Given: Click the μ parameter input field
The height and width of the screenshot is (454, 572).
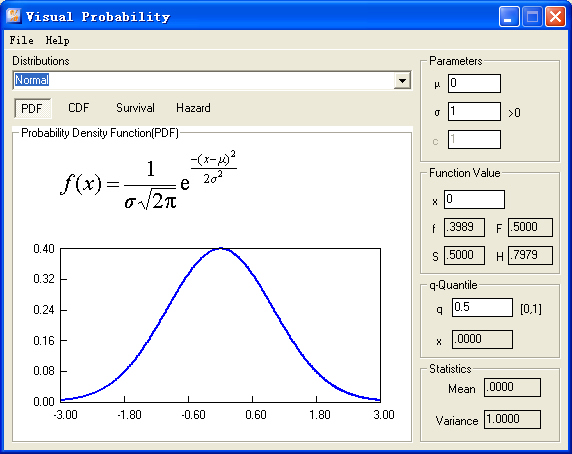Looking at the screenshot, I should (474, 84).
